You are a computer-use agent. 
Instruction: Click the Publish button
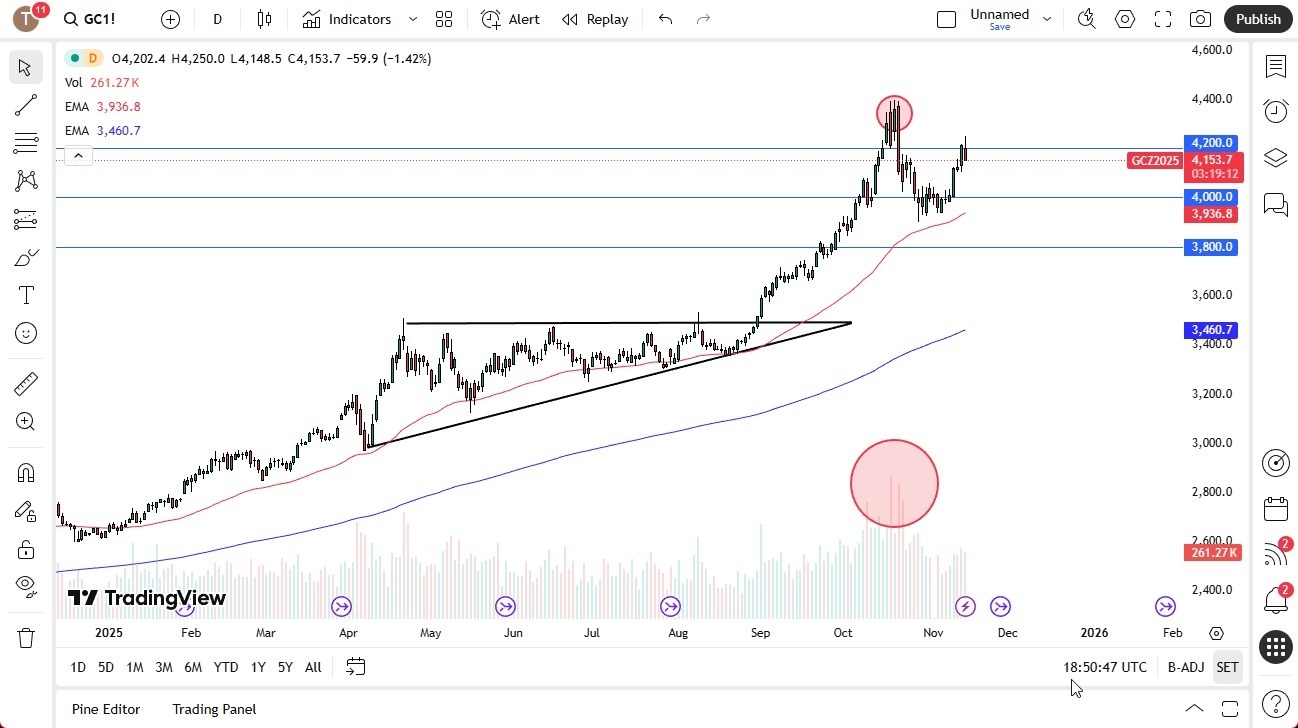pyautogui.click(x=1257, y=18)
